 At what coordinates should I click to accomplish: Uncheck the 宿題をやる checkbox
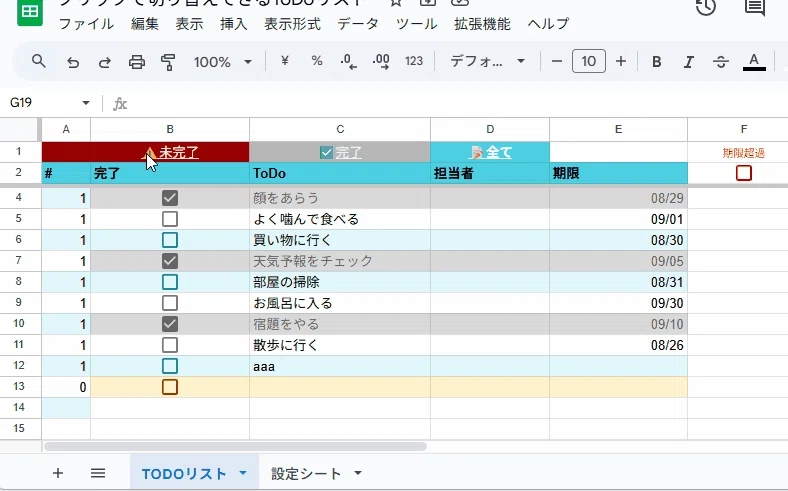[x=170, y=324]
